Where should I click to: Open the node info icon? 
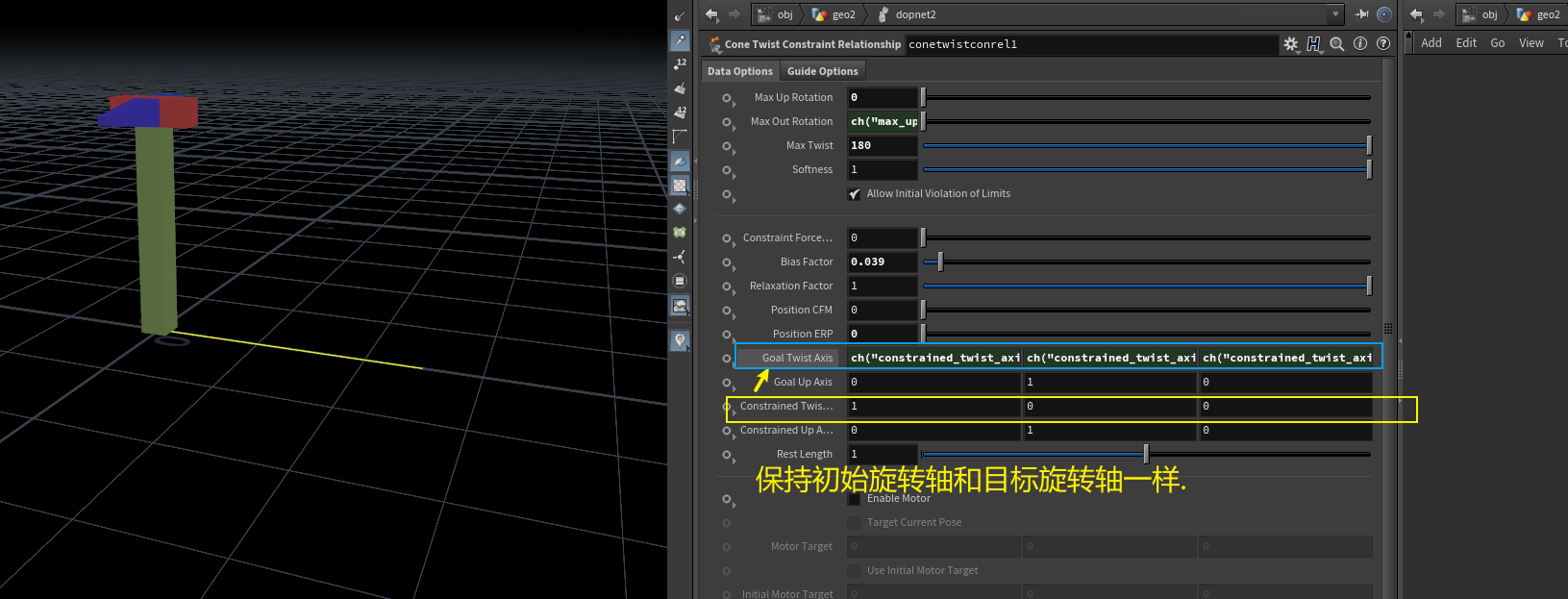(1359, 44)
